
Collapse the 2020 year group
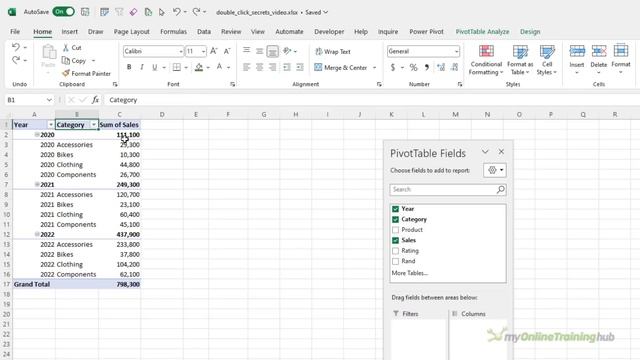point(37,134)
